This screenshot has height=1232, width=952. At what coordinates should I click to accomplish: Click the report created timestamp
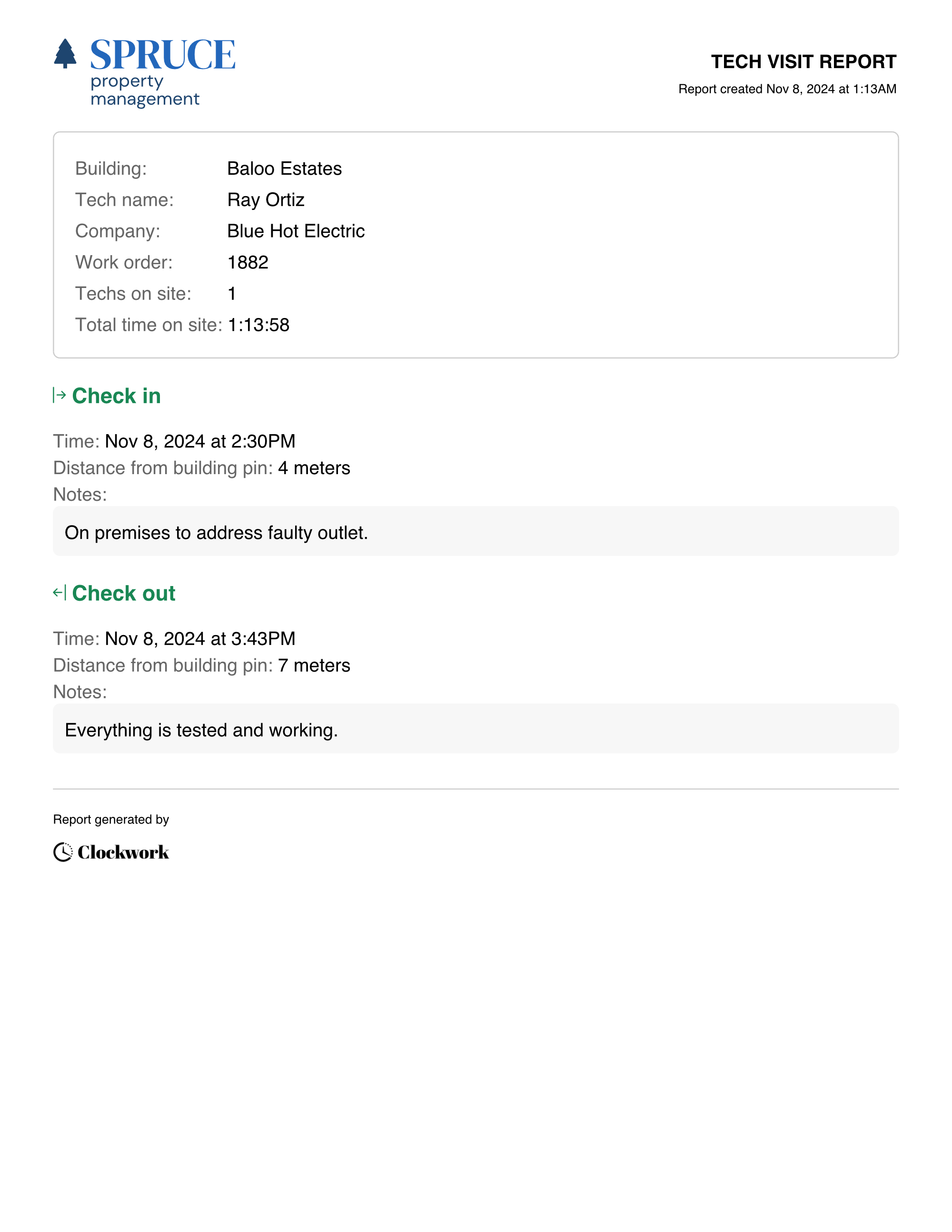787,89
